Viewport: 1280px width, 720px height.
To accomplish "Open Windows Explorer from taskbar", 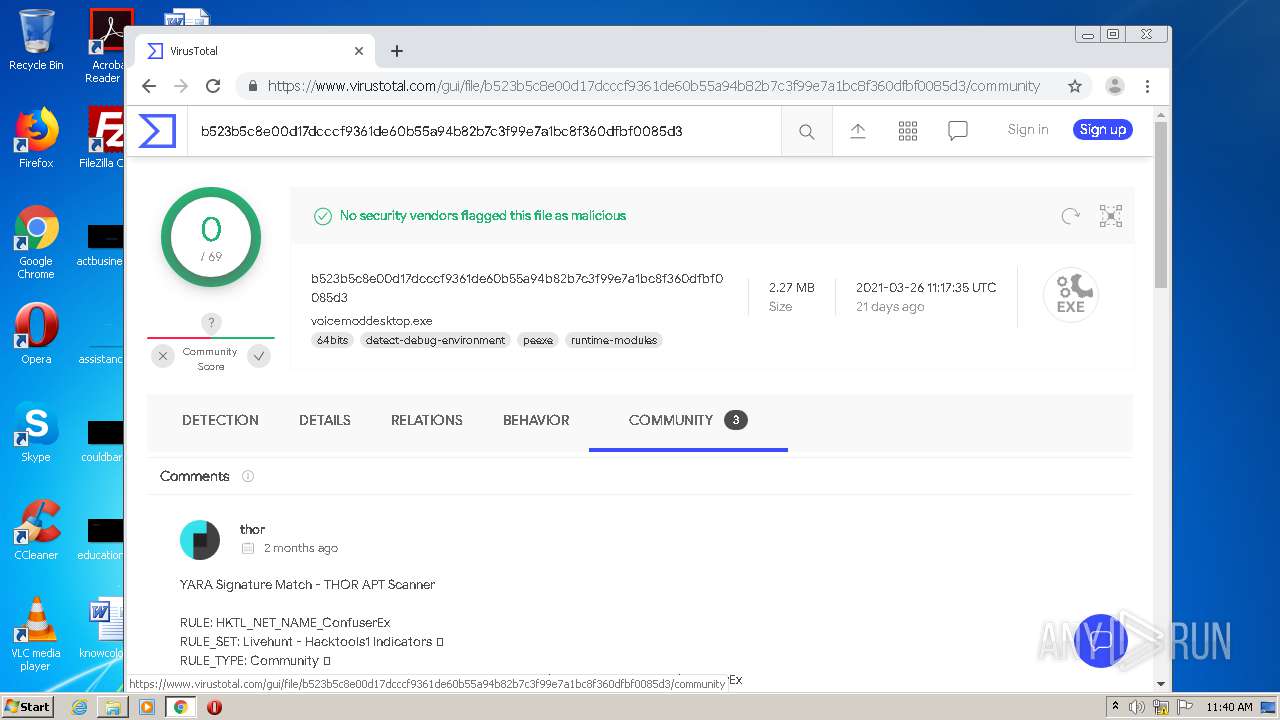I will pyautogui.click(x=113, y=707).
